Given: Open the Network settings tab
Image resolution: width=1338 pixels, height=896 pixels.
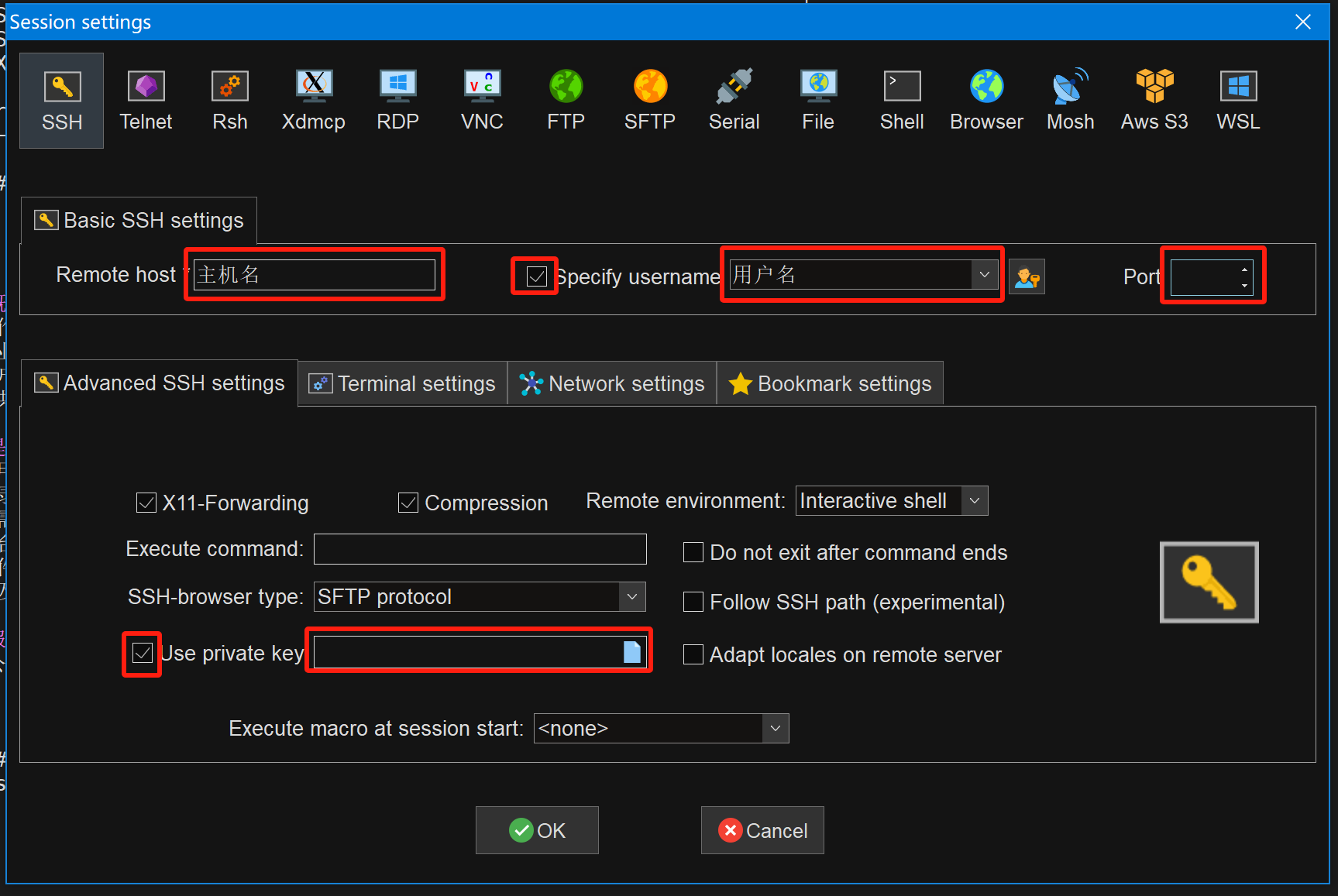Looking at the screenshot, I should pos(612,383).
